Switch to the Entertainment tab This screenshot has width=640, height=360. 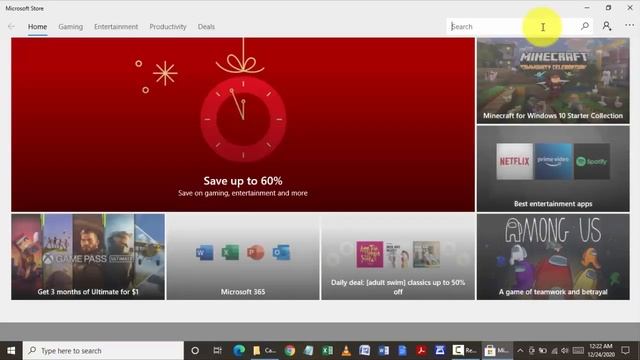click(116, 27)
